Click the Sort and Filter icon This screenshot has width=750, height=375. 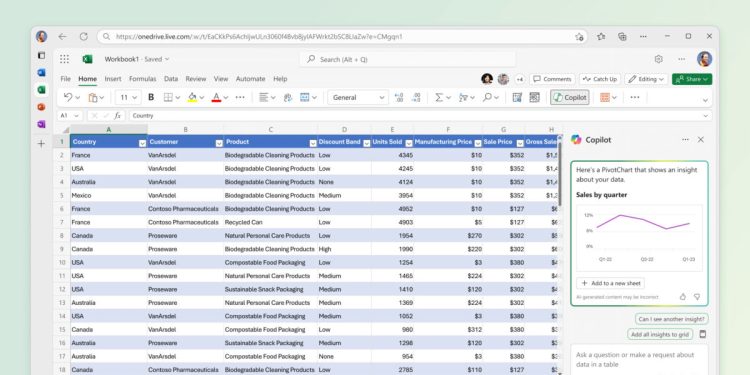click(x=463, y=98)
